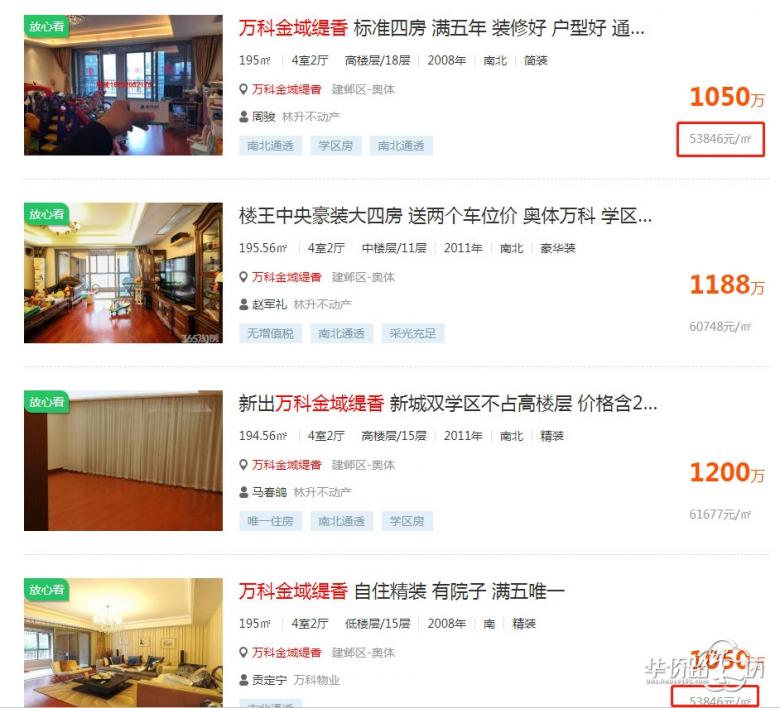This screenshot has width=780, height=708.
Task: Click the 唯一住房 tag in the third listing
Action: [271, 521]
